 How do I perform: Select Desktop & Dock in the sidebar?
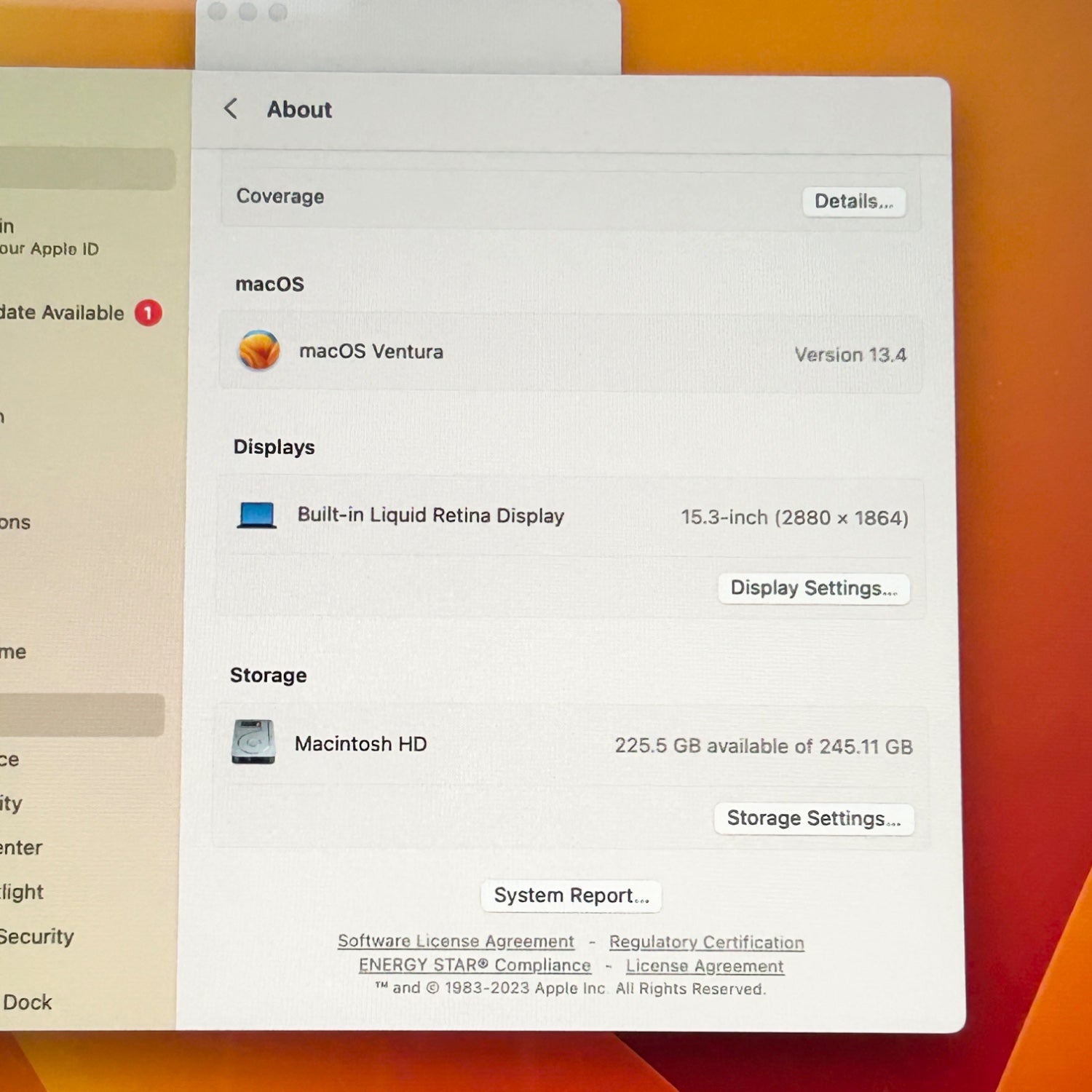[28, 1002]
